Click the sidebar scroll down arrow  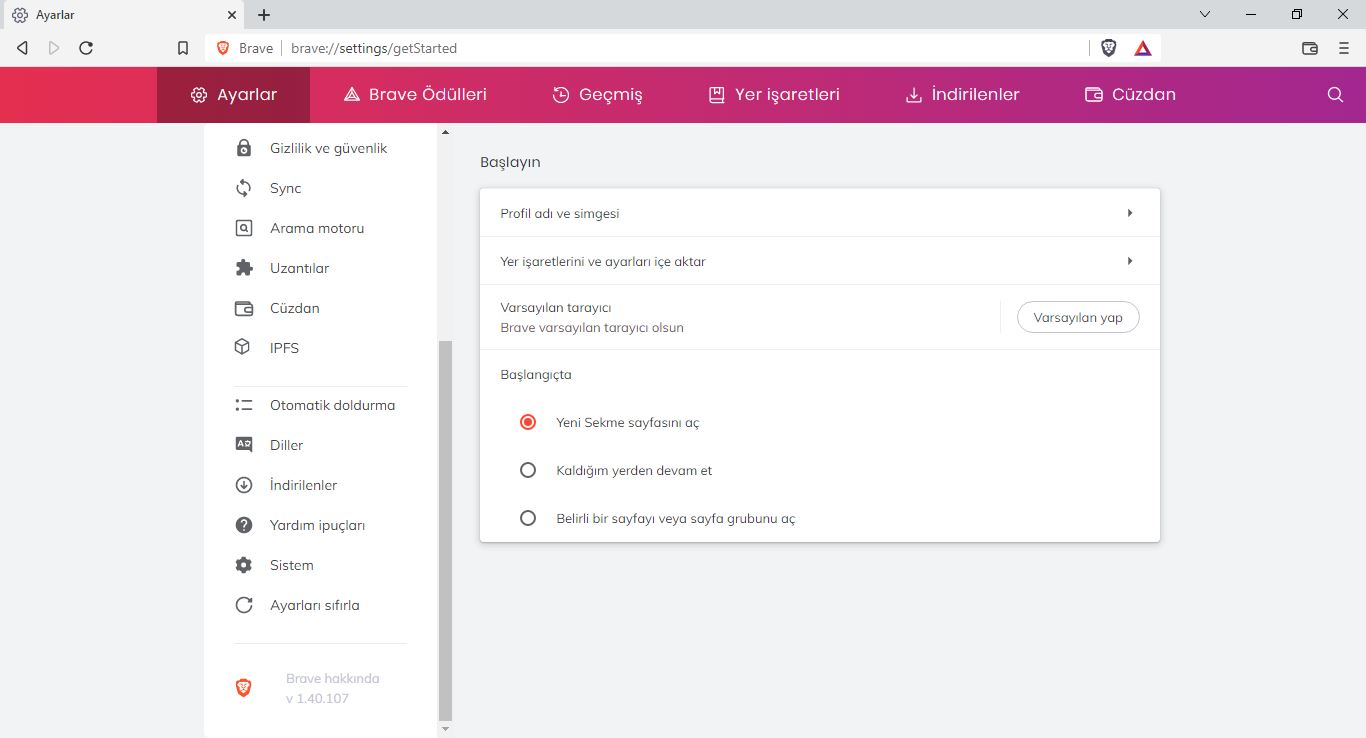click(x=446, y=730)
